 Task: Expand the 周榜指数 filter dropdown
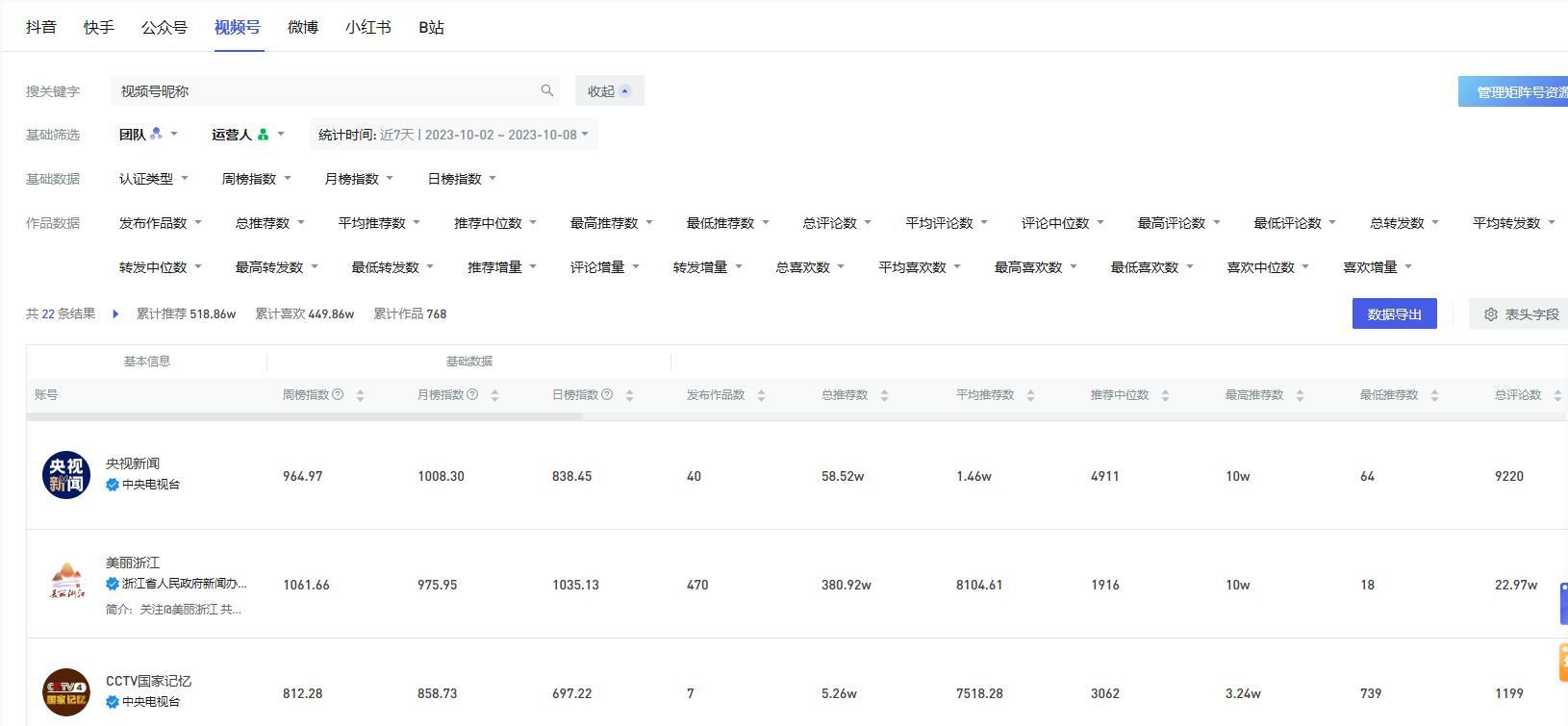pyautogui.click(x=257, y=179)
